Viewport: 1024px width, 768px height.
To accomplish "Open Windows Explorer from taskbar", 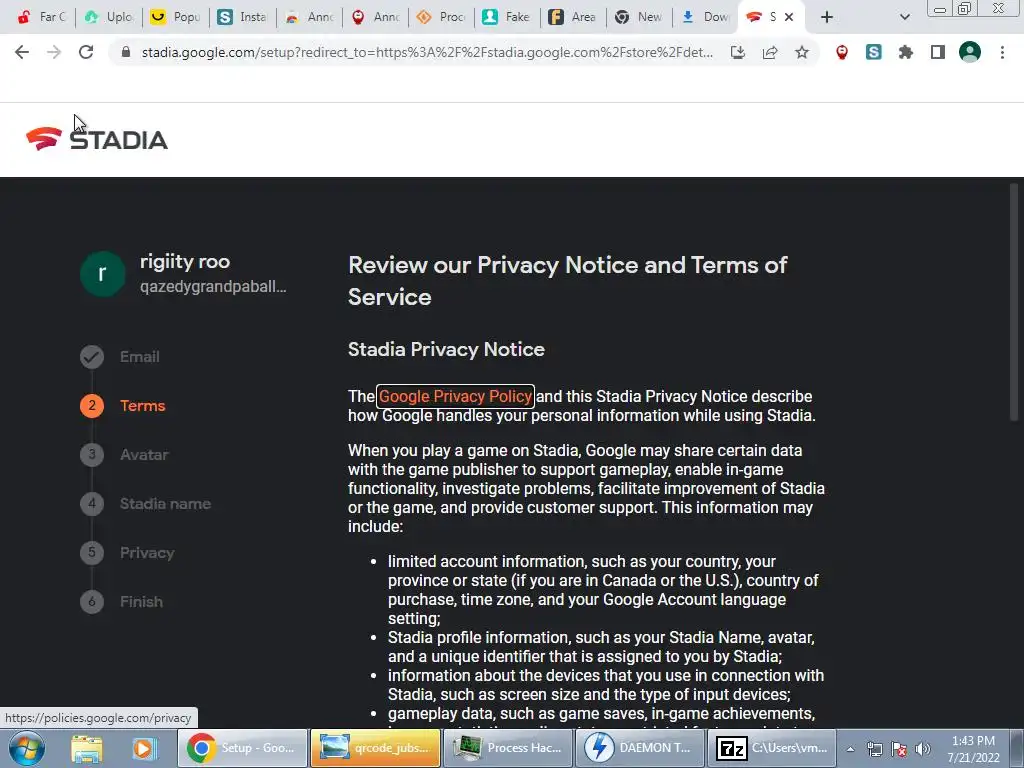I will [x=87, y=748].
